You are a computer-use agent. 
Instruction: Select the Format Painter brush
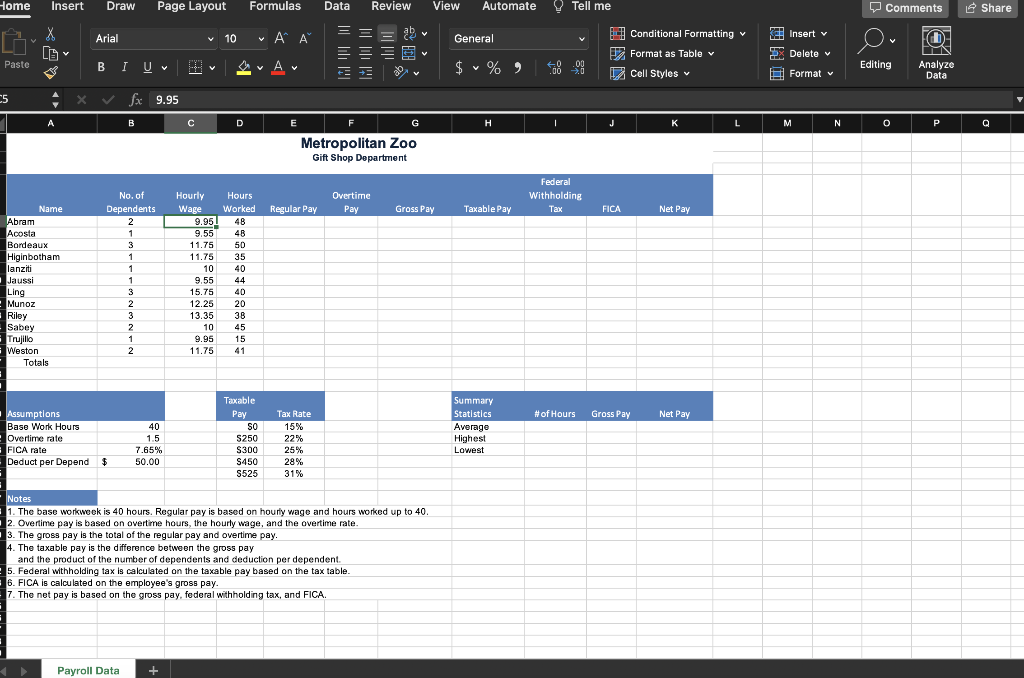coord(50,73)
